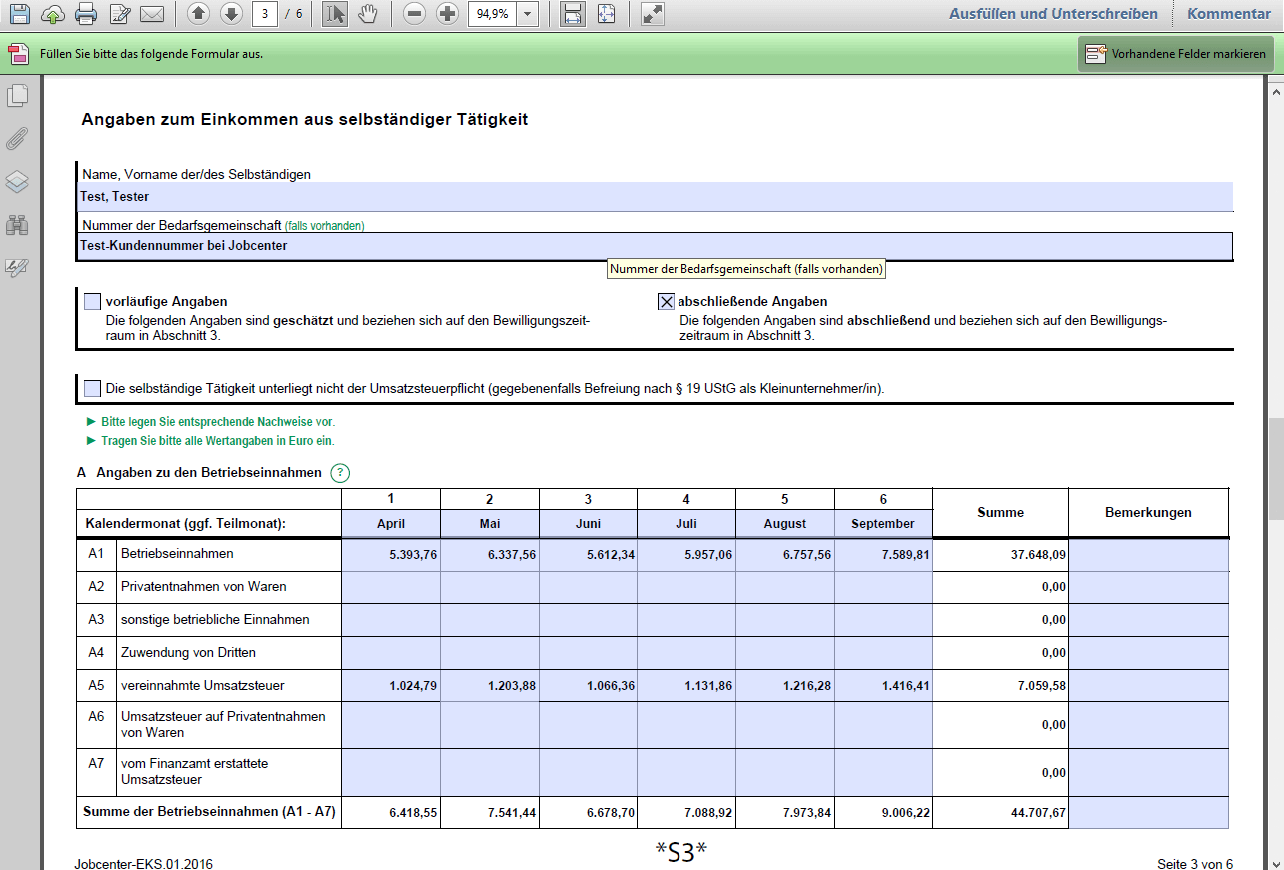This screenshot has width=1284, height=870.
Task: Tick the Umsatzsteuerpflicht exemption checkbox
Action: pos(93,388)
